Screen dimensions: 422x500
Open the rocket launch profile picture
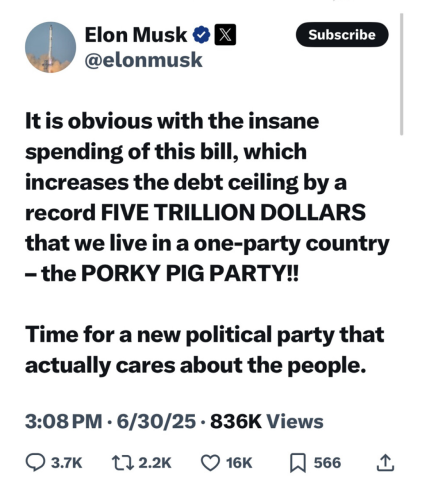(x=50, y=47)
